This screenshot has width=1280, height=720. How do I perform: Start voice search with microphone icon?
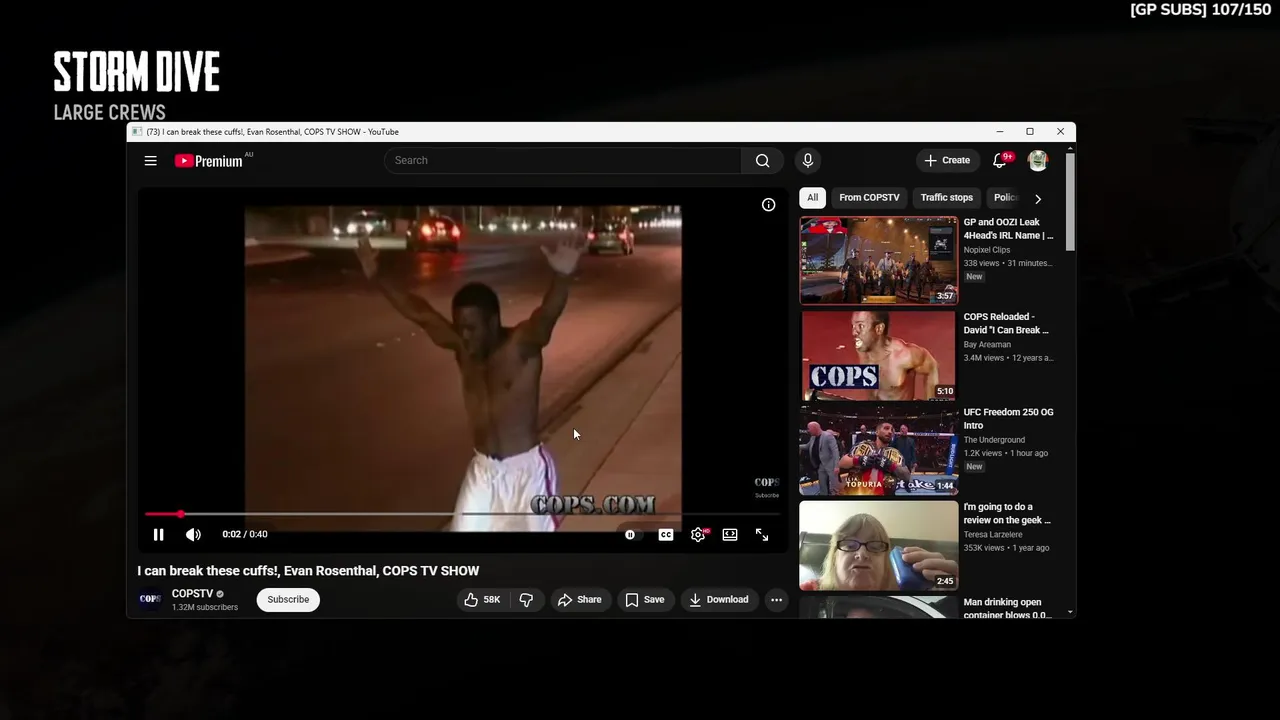808,160
